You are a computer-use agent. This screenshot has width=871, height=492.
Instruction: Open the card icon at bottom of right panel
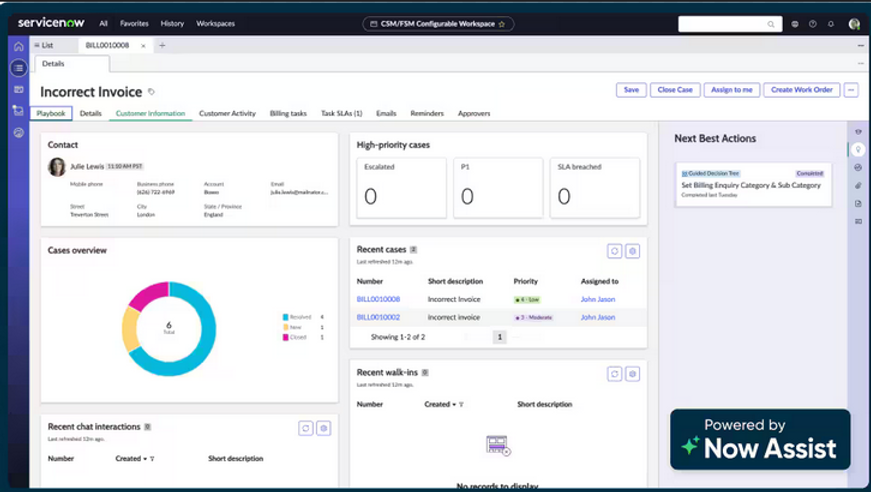[858, 221]
